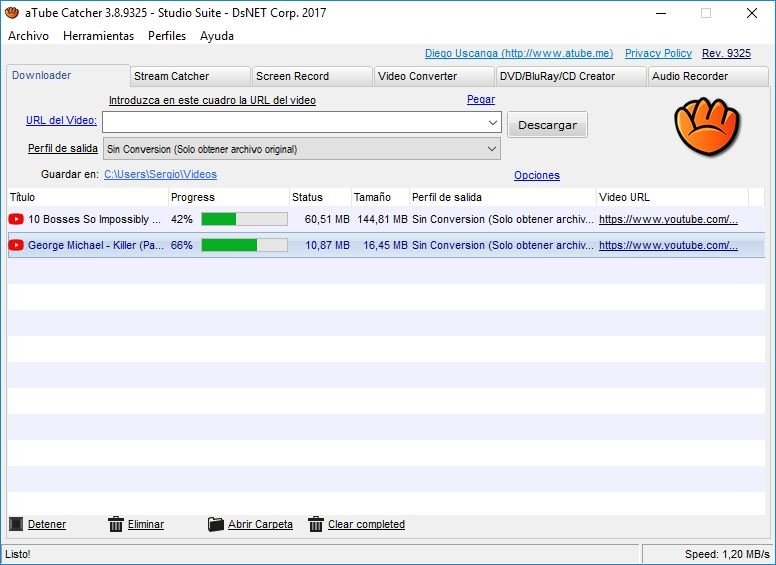Open the Audio Recorder tab
Viewport: 776px width, 565px height.
pyautogui.click(x=708, y=76)
